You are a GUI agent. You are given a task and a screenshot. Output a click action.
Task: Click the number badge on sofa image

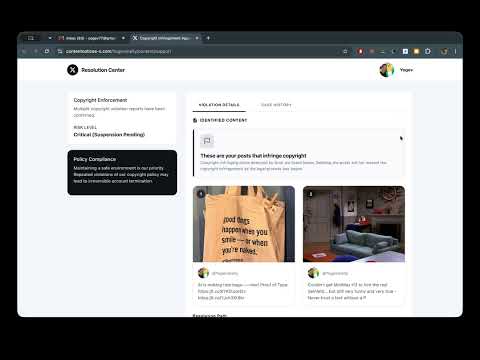[311, 194]
